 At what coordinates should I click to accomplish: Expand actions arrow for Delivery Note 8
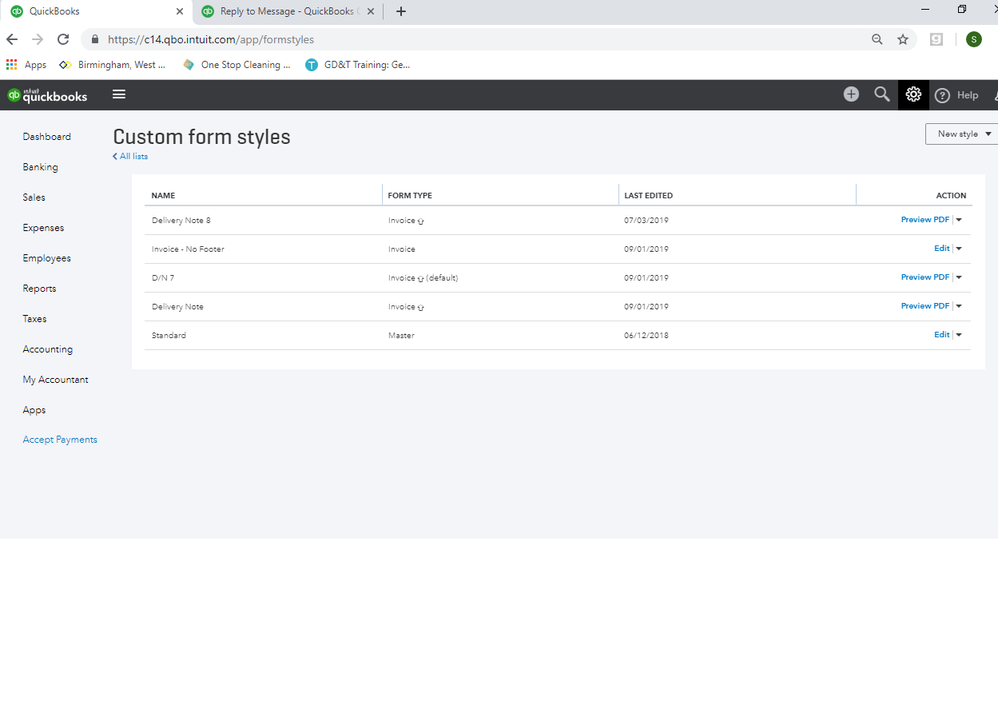tap(959, 220)
